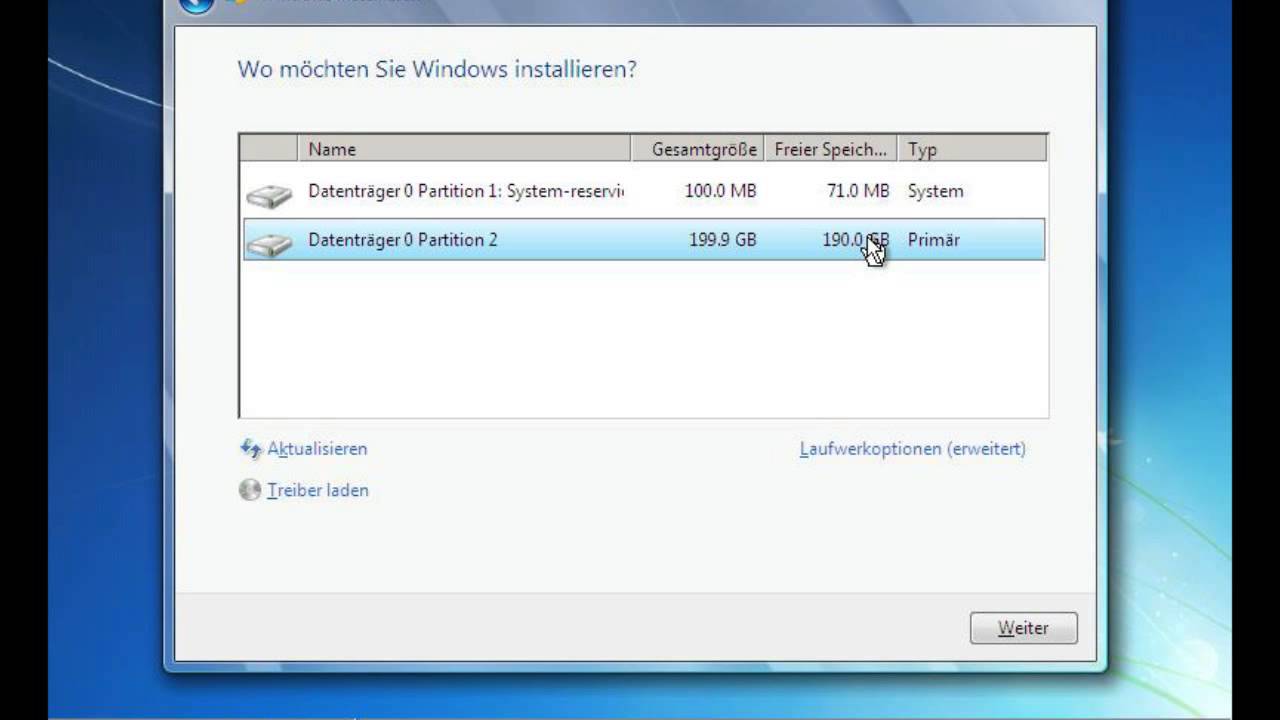Click the 100.0 MB total size cell

(x=720, y=191)
